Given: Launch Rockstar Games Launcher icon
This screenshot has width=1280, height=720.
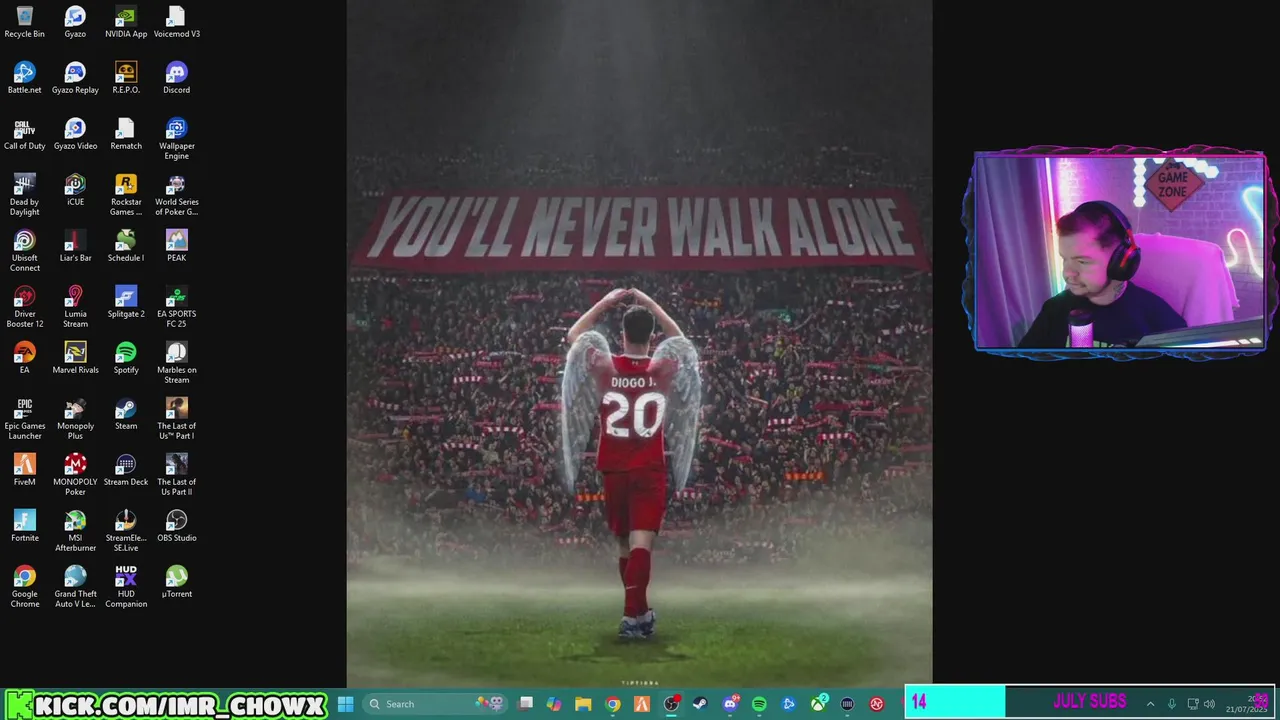Looking at the screenshot, I should pos(126,195).
